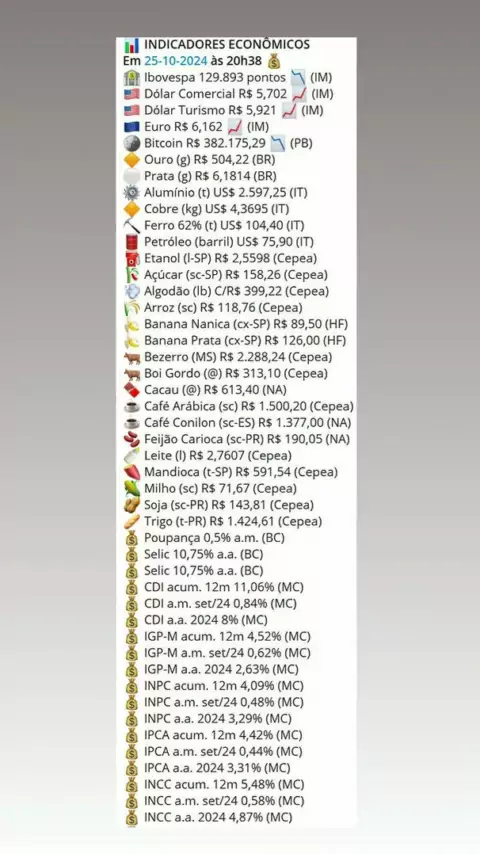Click the rising chart icon after Dólar Turismo
Screen dimensions: 480x854
click(289, 110)
